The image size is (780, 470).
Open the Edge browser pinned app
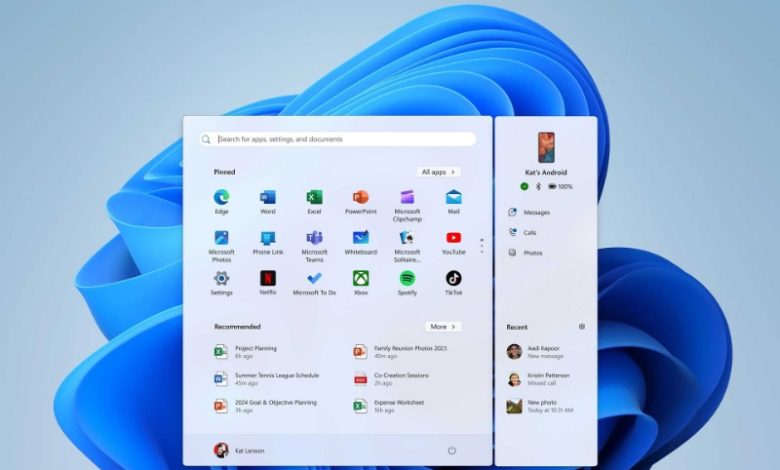(x=221, y=201)
